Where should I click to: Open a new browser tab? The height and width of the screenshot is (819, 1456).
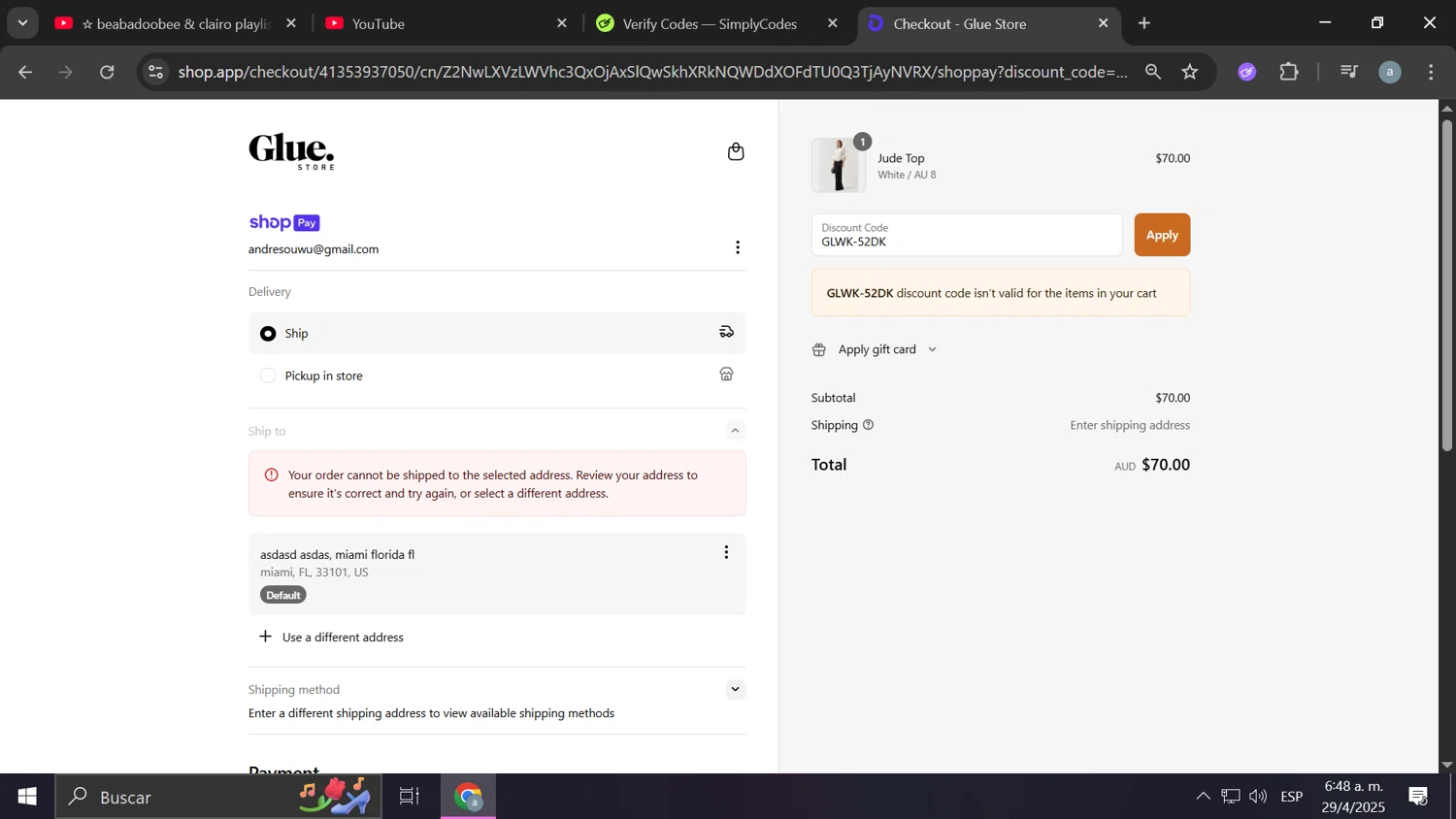point(1144,23)
